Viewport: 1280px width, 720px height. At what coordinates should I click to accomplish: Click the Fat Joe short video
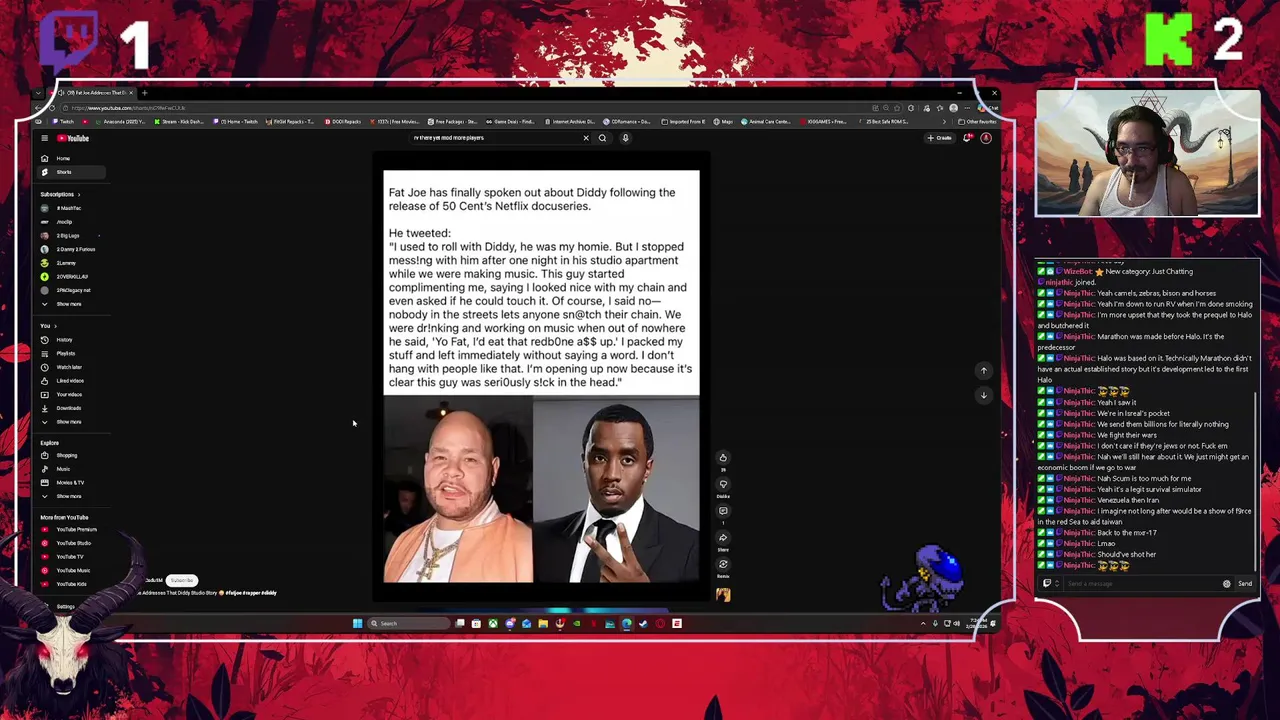tap(541, 377)
